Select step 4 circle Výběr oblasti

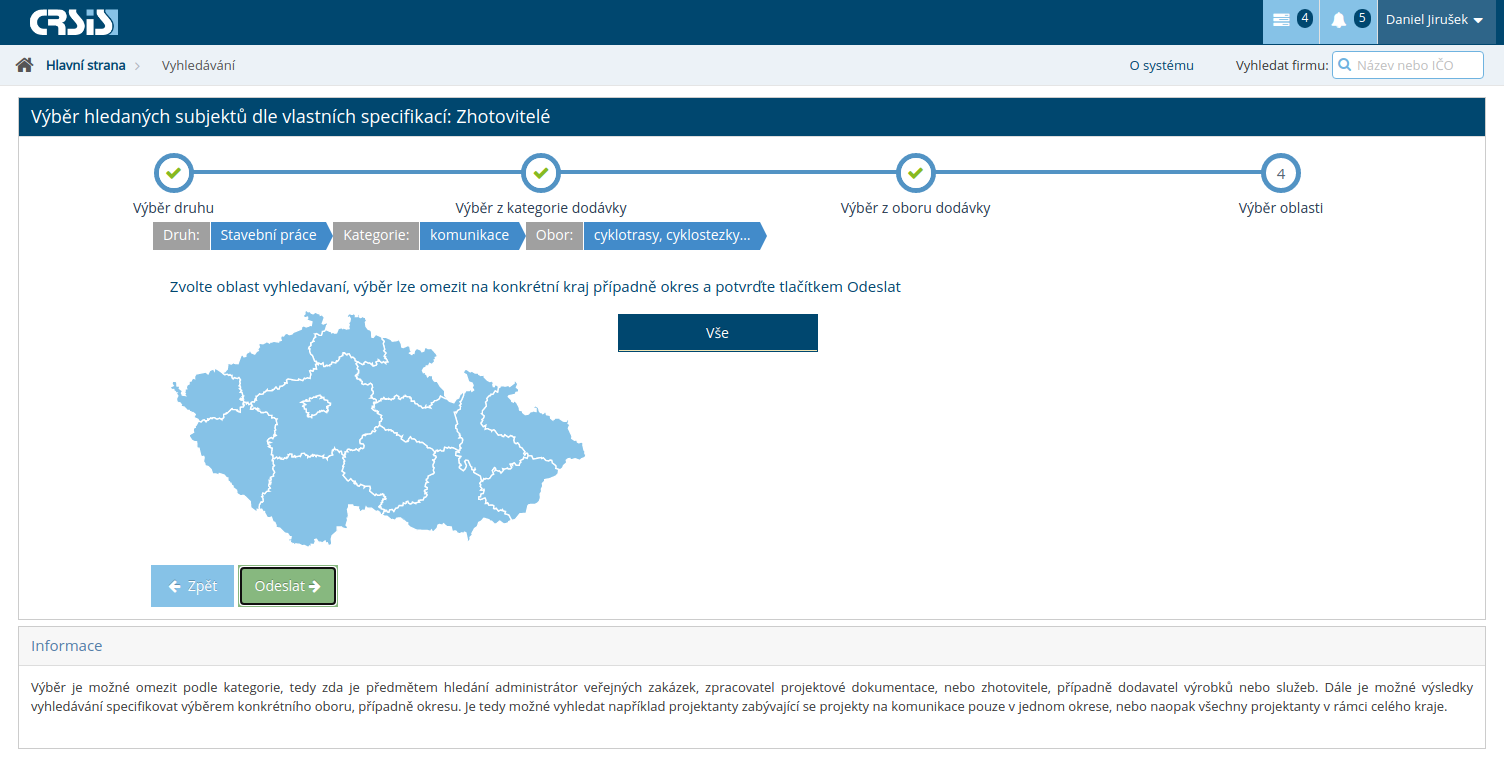click(1281, 173)
